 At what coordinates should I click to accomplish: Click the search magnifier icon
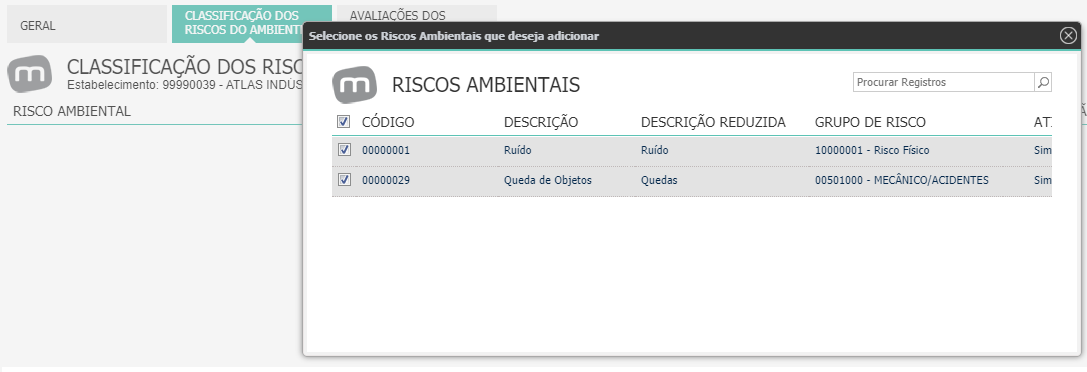pyautogui.click(x=1043, y=82)
